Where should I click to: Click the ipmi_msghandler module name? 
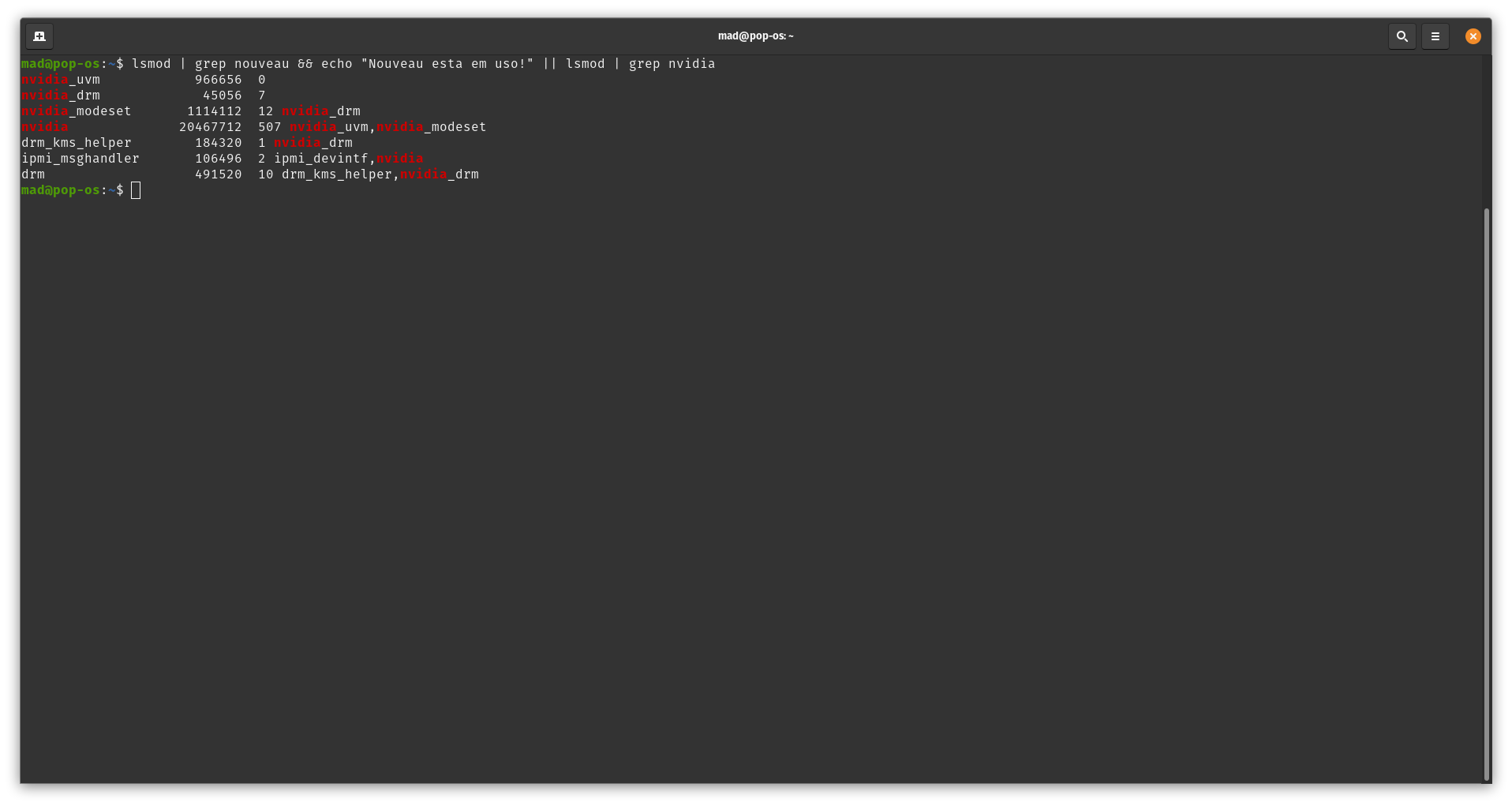pos(80,159)
